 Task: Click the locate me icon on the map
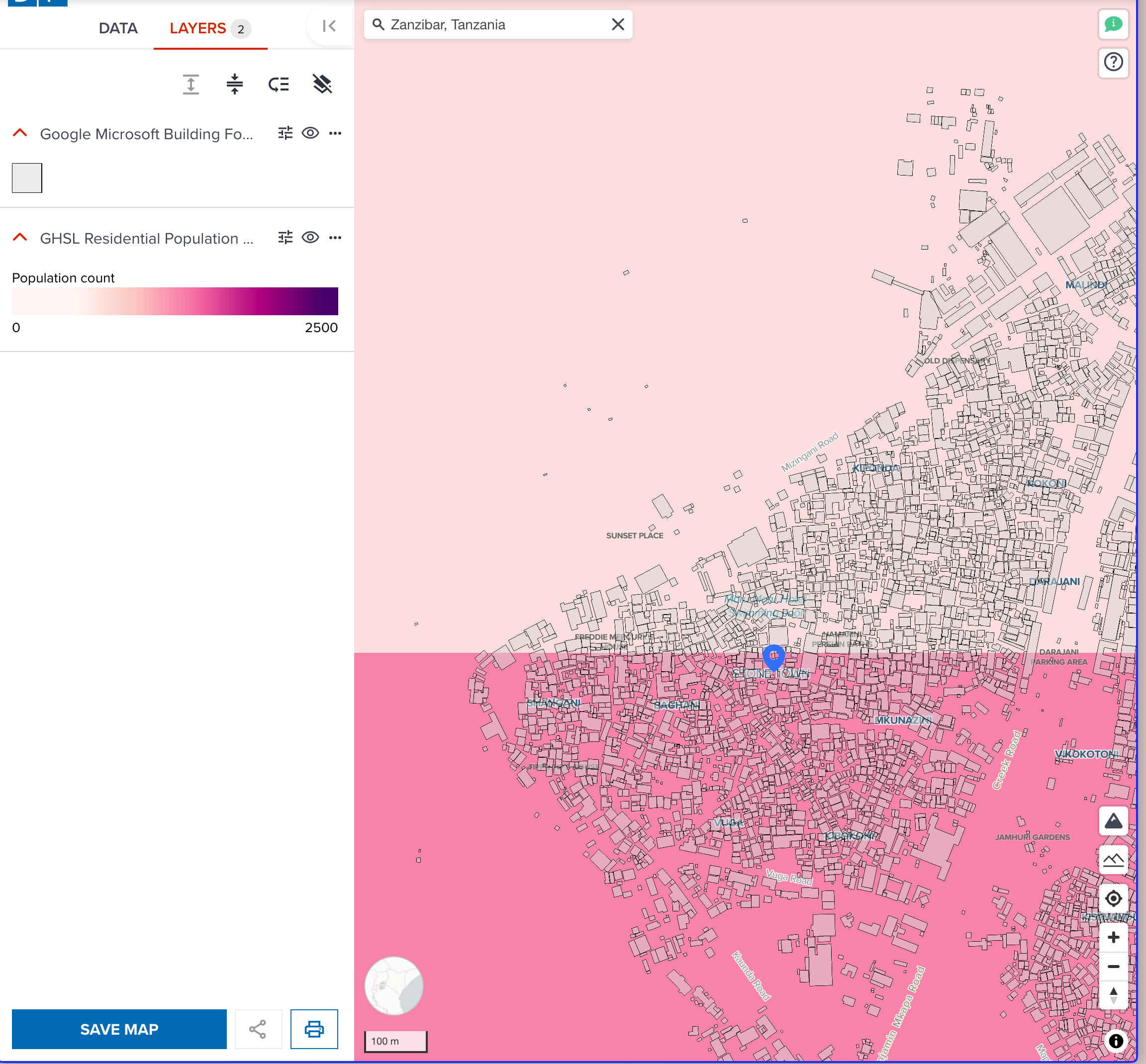point(1114,898)
